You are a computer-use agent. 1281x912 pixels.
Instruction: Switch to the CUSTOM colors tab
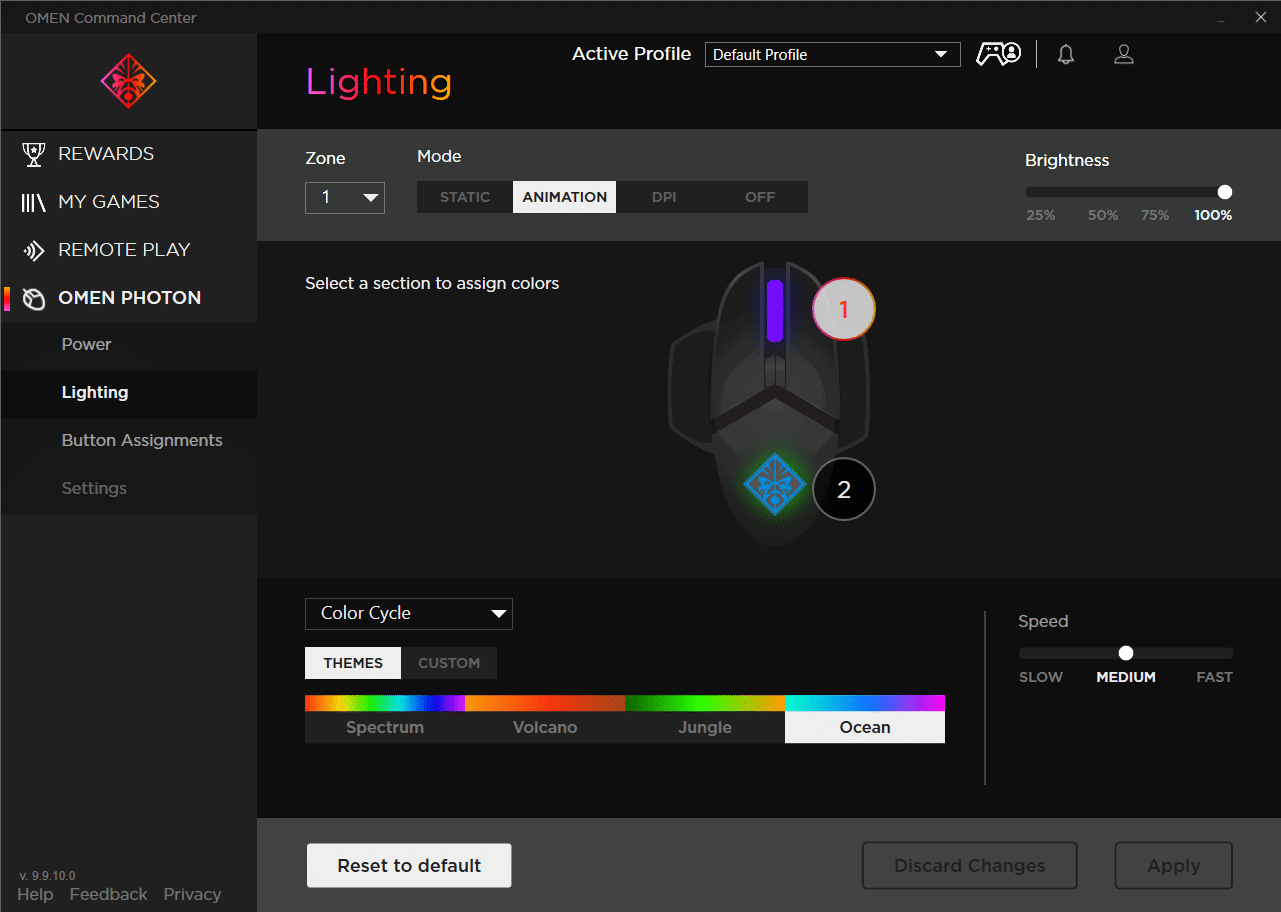[x=449, y=663]
